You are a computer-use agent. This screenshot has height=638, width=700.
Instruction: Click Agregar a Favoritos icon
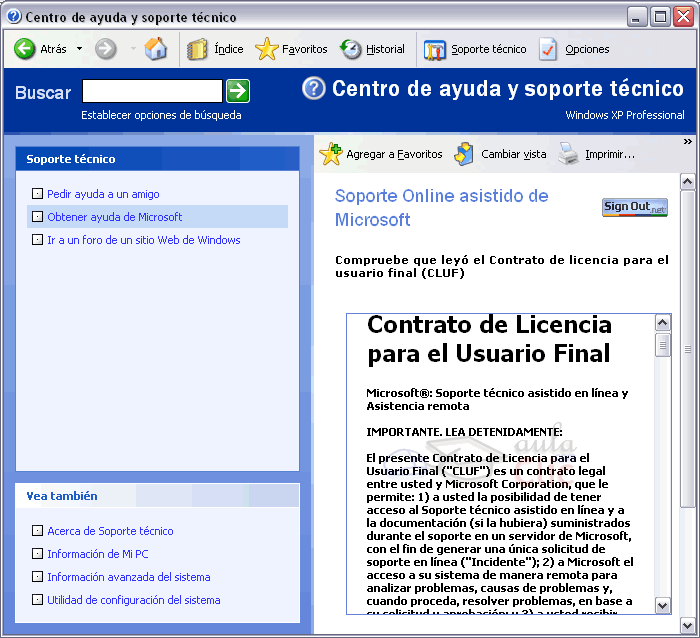331,154
